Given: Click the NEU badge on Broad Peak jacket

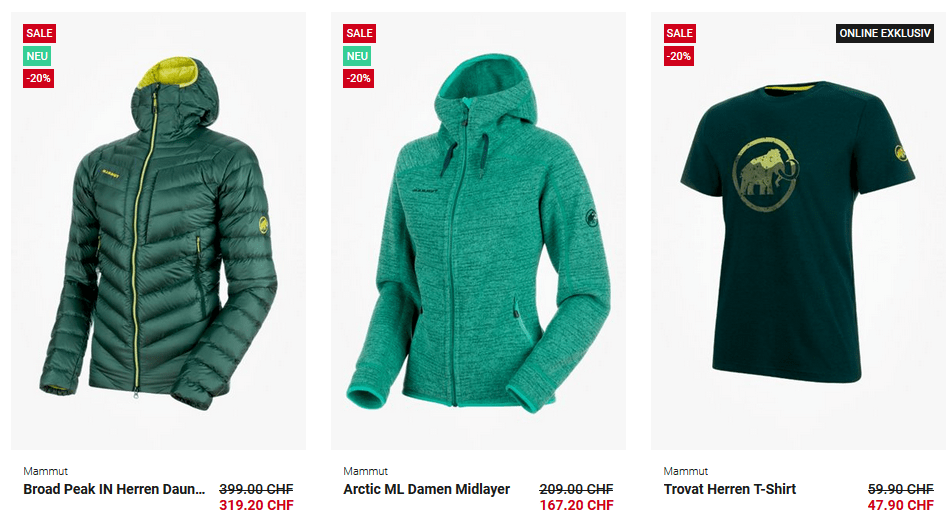Looking at the screenshot, I should pyautogui.click(x=37, y=56).
